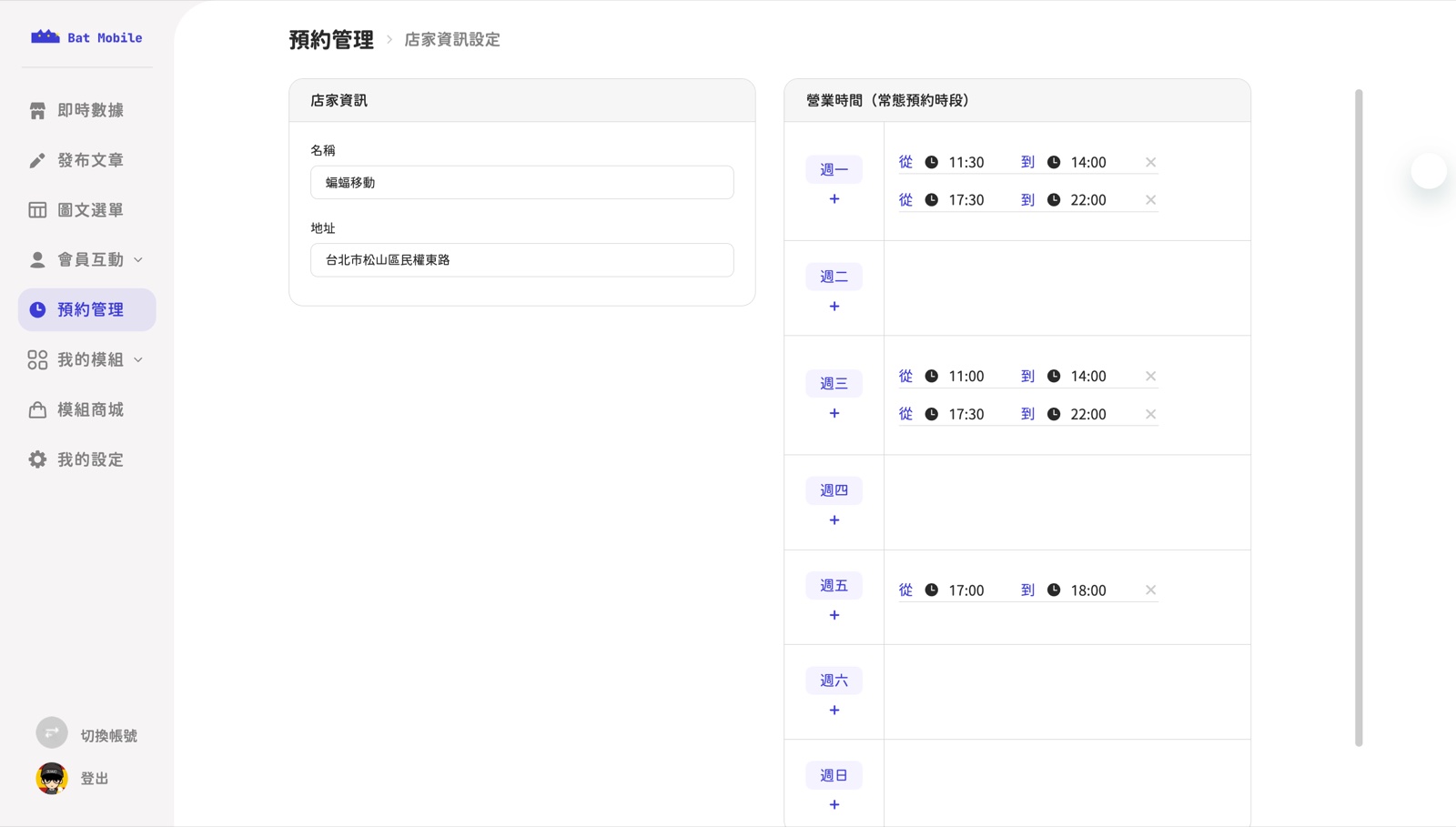Click the 週六 day label
This screenshot has height=827, width=1456.
[x=834, y=681]
